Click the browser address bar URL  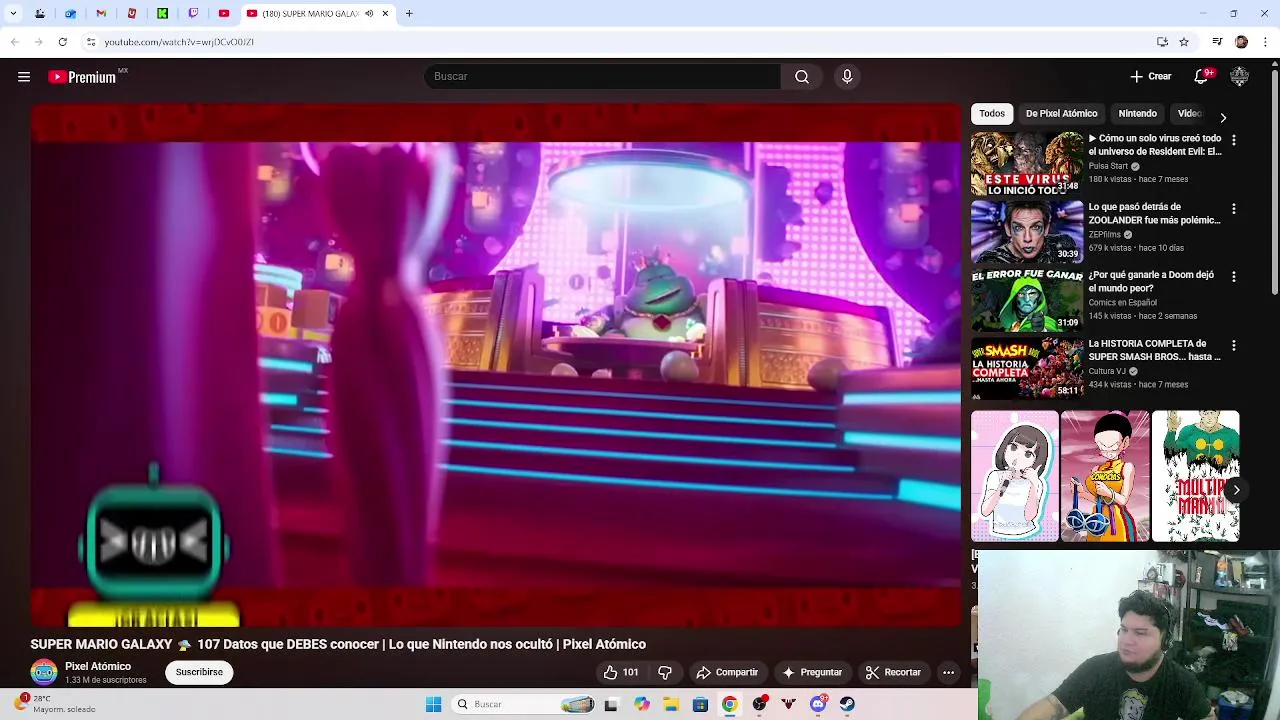[179, 42]
